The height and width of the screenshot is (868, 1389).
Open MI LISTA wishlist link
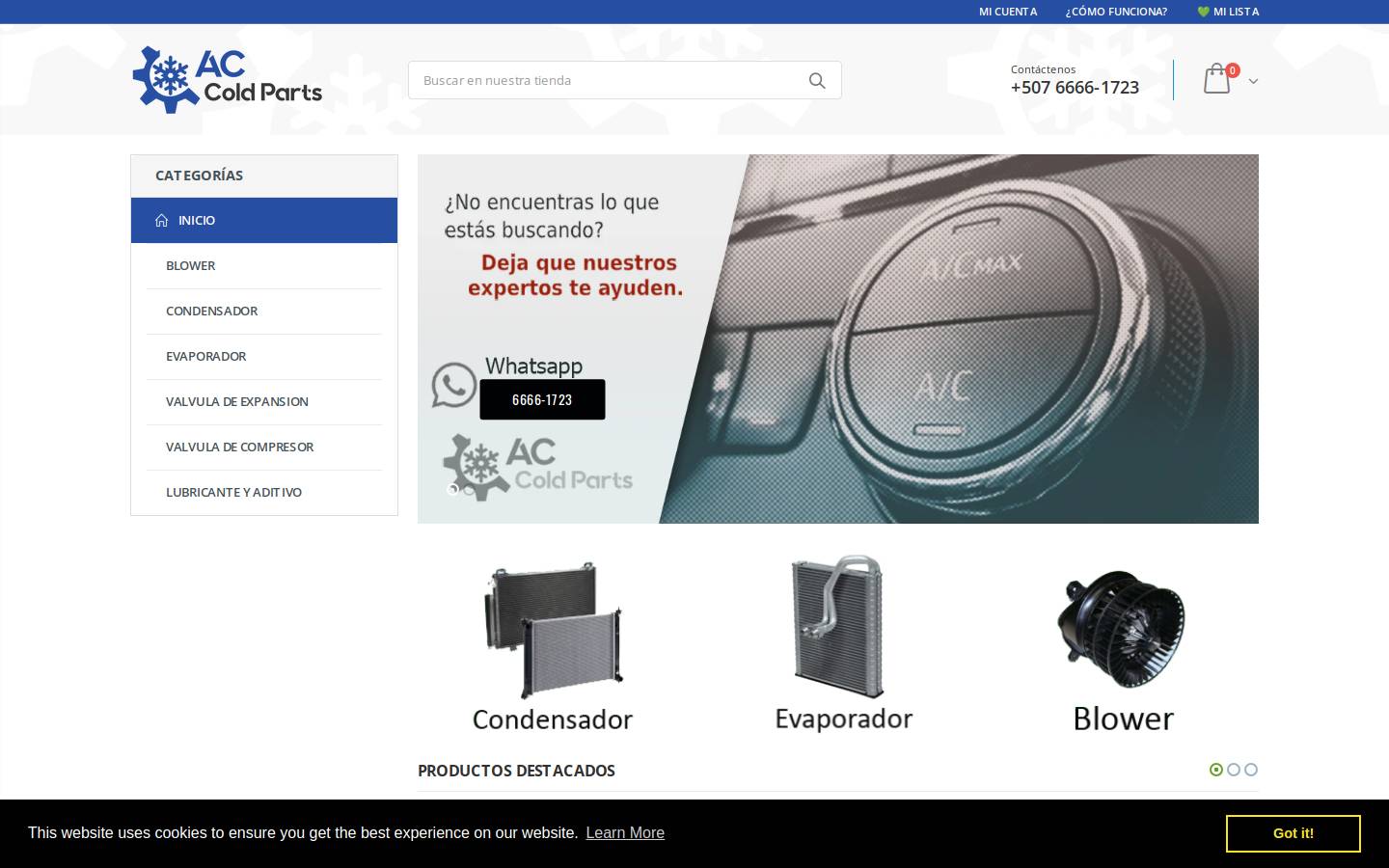tap(1228, 12)
